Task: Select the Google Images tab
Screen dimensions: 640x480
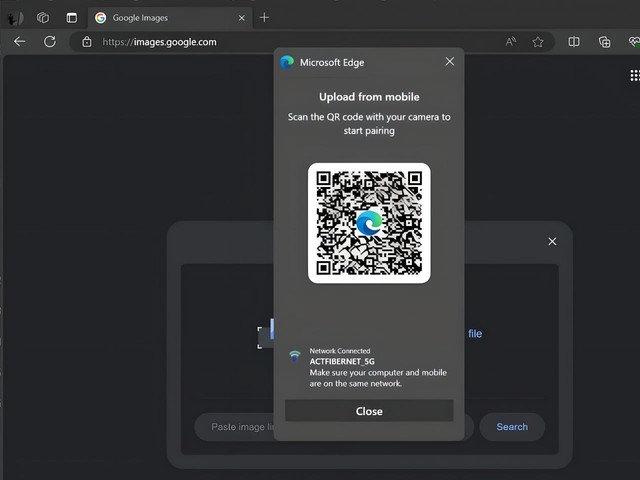Action: [170, 18]
